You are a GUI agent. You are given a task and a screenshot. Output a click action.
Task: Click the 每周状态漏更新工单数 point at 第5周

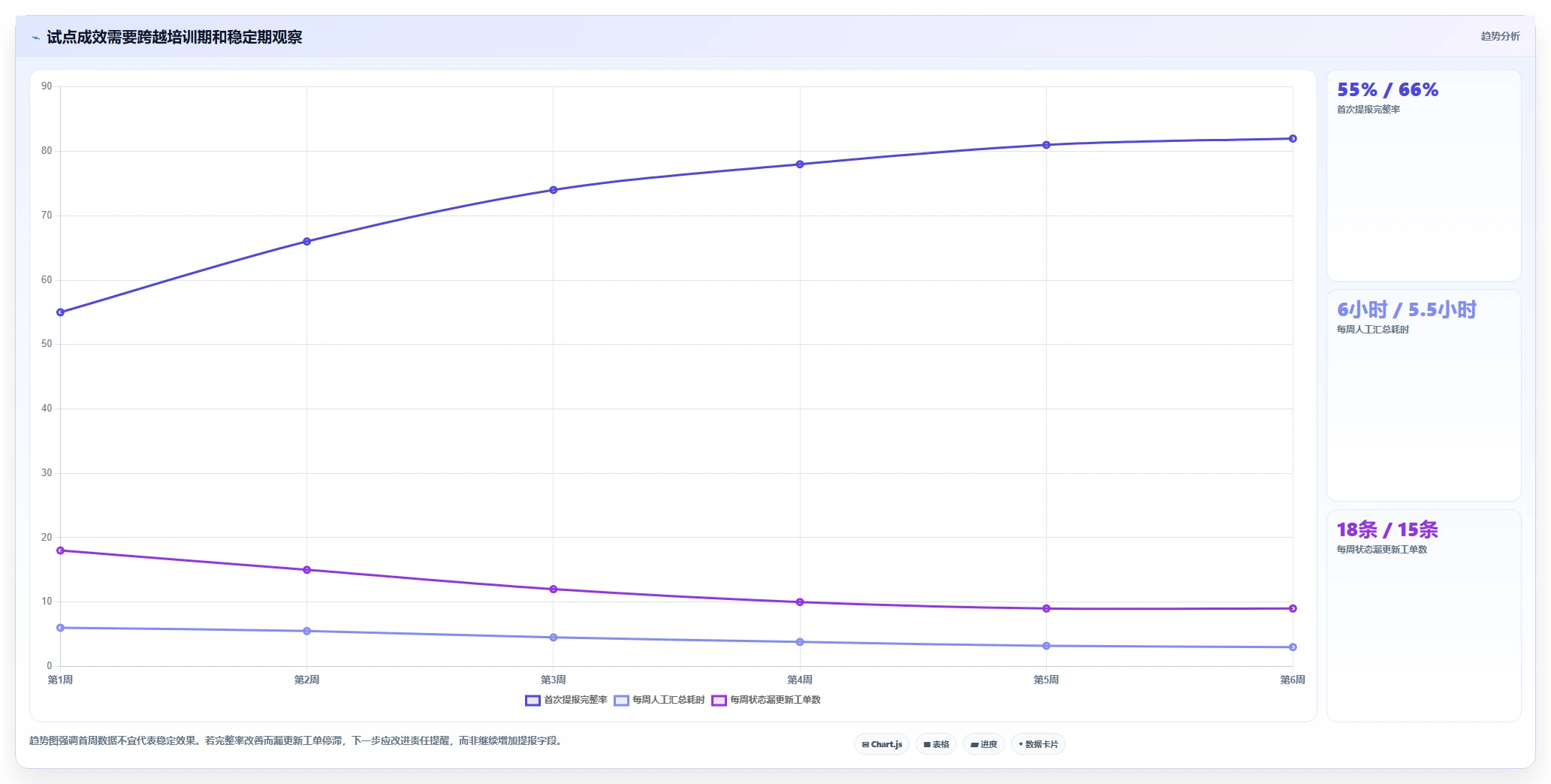1046,608
